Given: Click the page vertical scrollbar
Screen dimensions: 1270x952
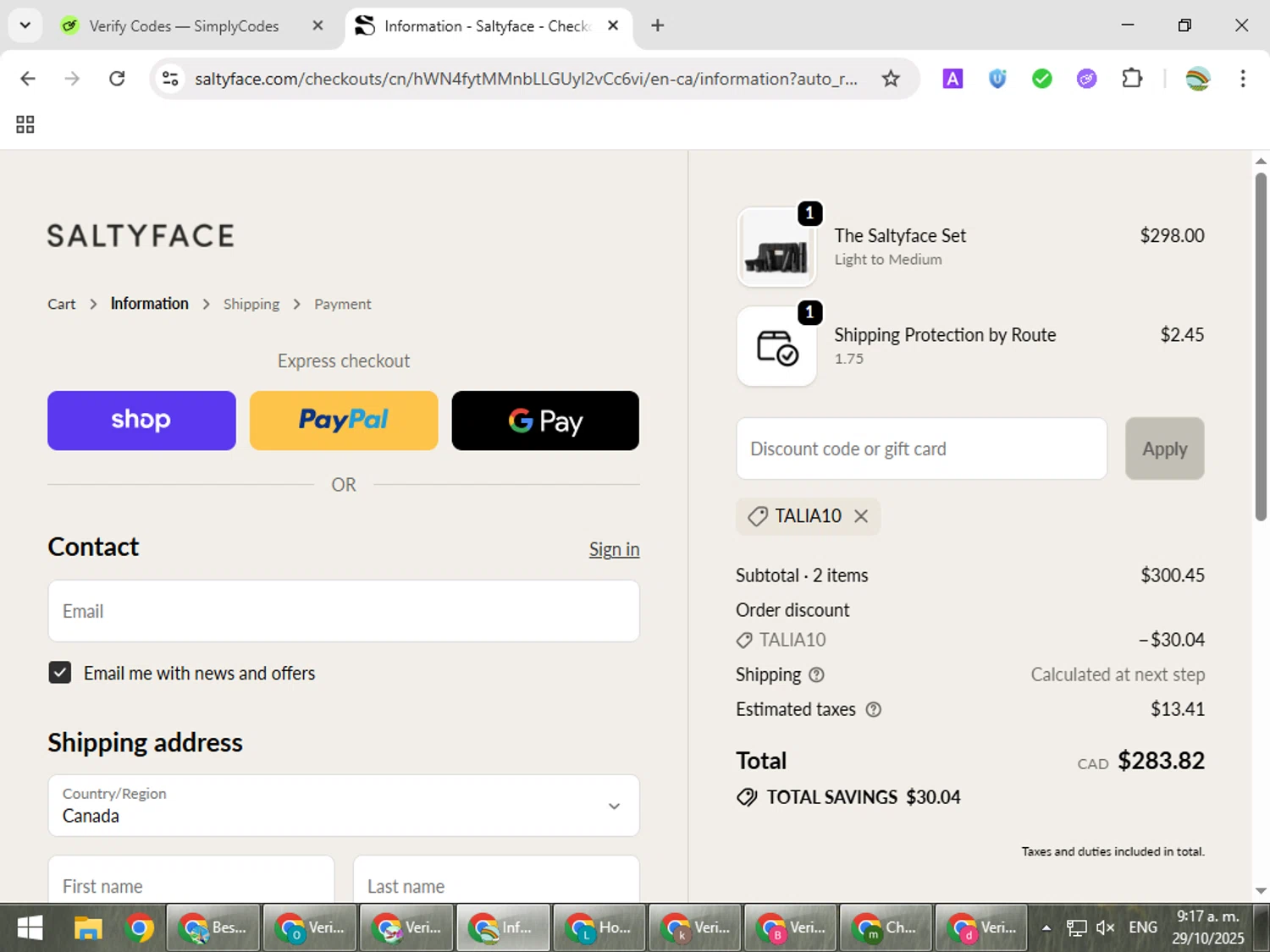Looking at the screenshot, I should click(1261, 347).
